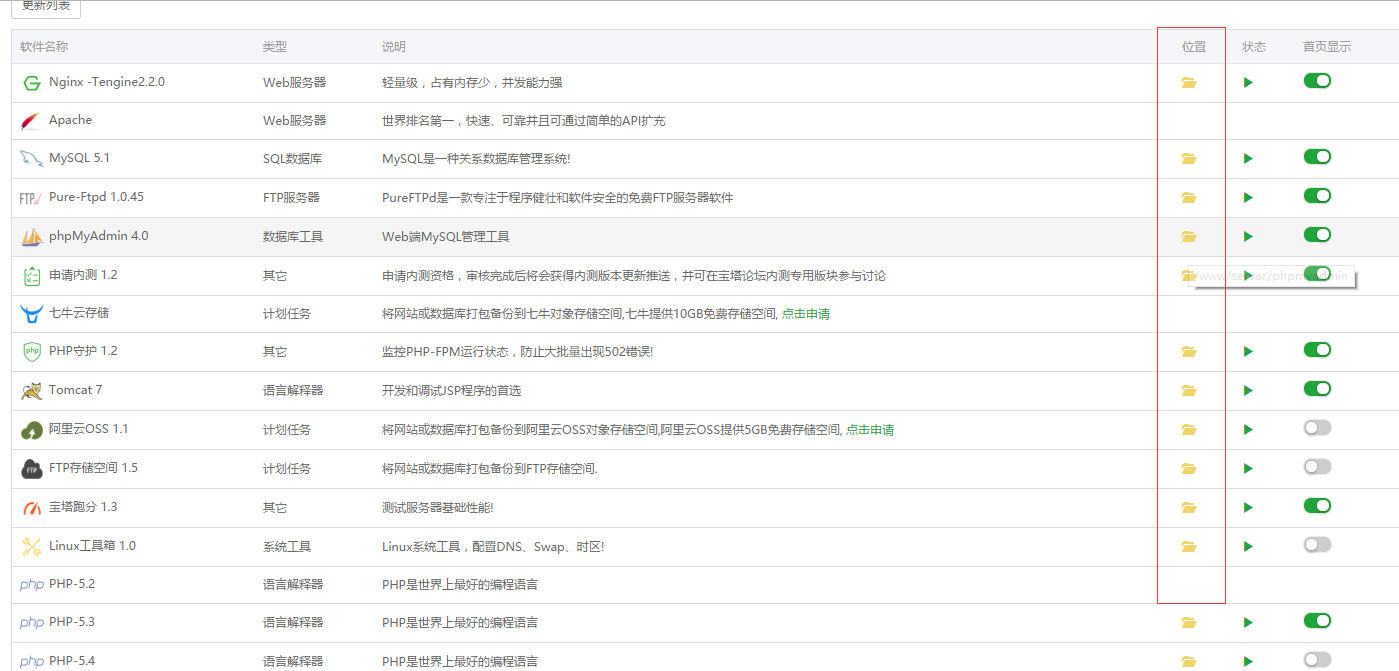Click the 阿里云OSS status play icon
1399x671 pixels.
point(1248,429)
